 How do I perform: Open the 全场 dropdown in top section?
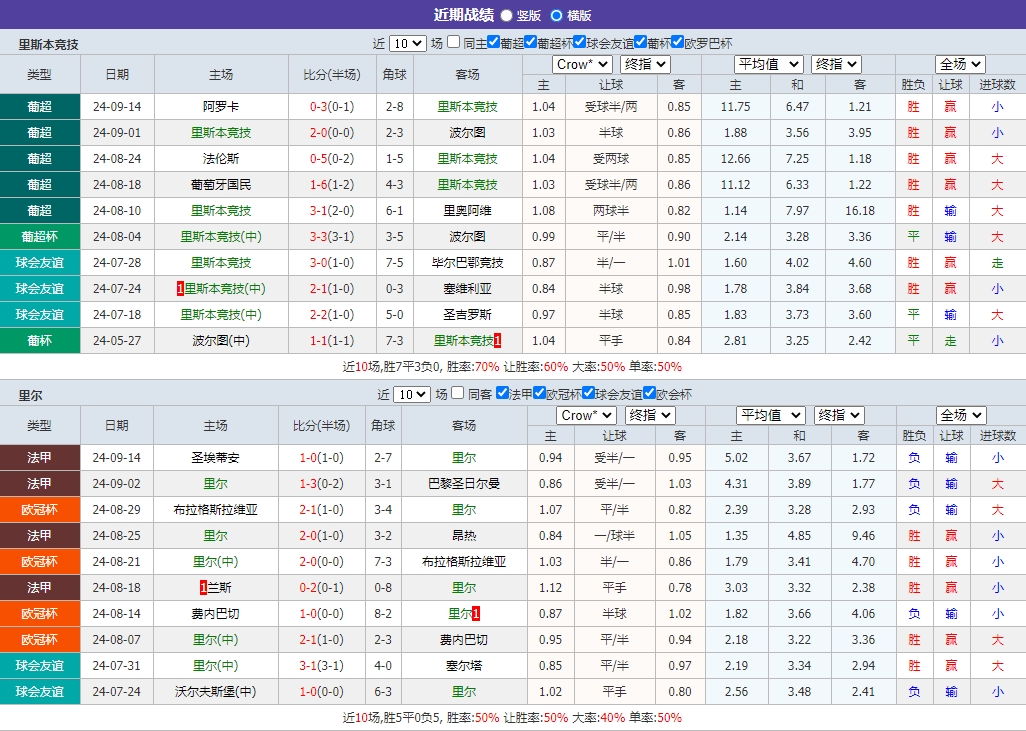(x=958, y=63)
